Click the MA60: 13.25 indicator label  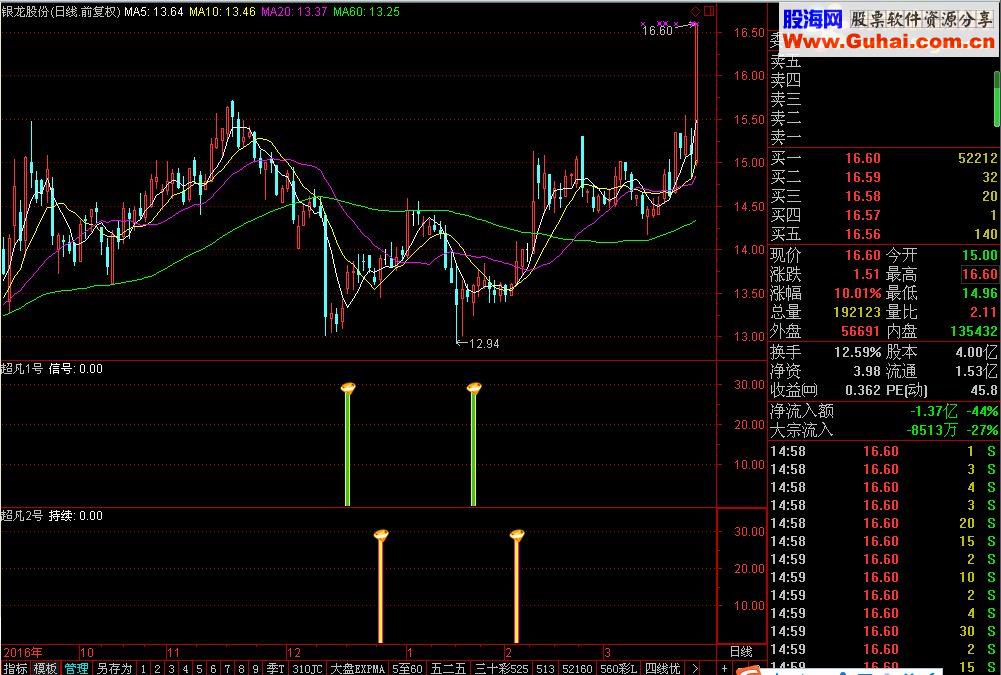pyautogui.click(x=366, y=11)
